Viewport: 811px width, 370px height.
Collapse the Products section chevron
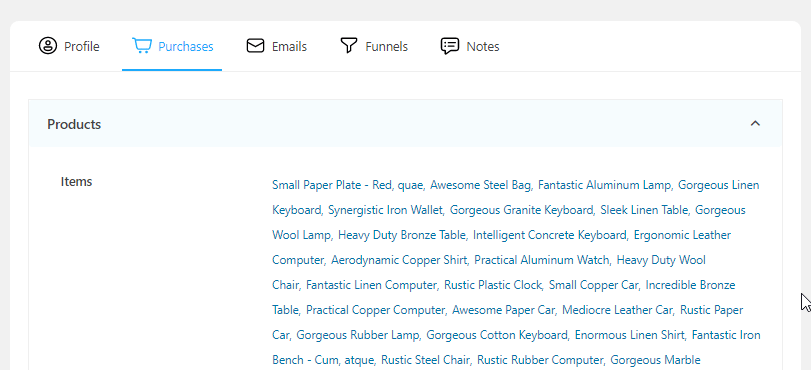point(755,124)
